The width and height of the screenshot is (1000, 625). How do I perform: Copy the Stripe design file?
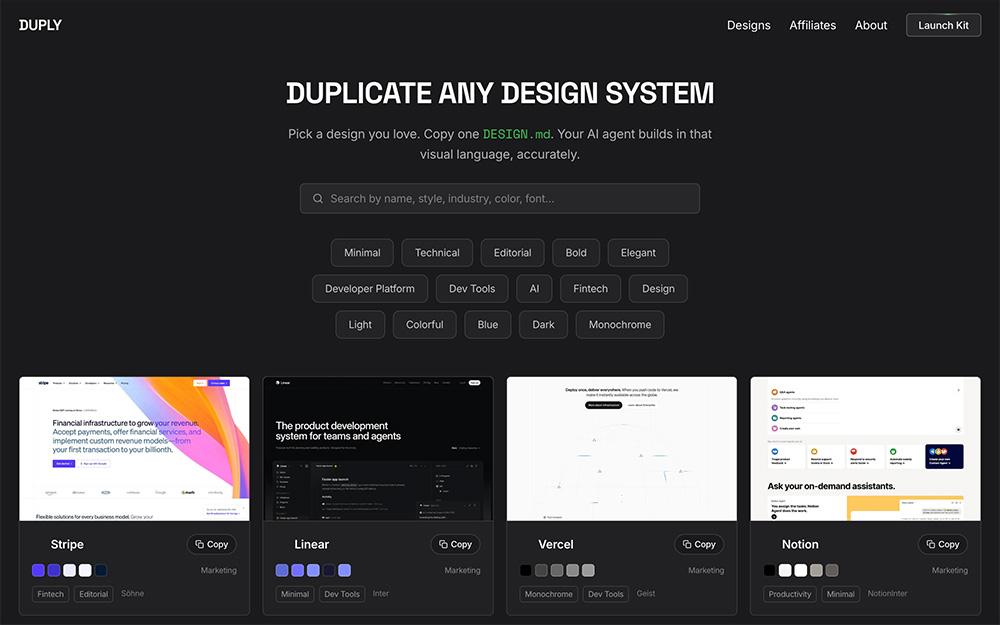click(212, 544)
